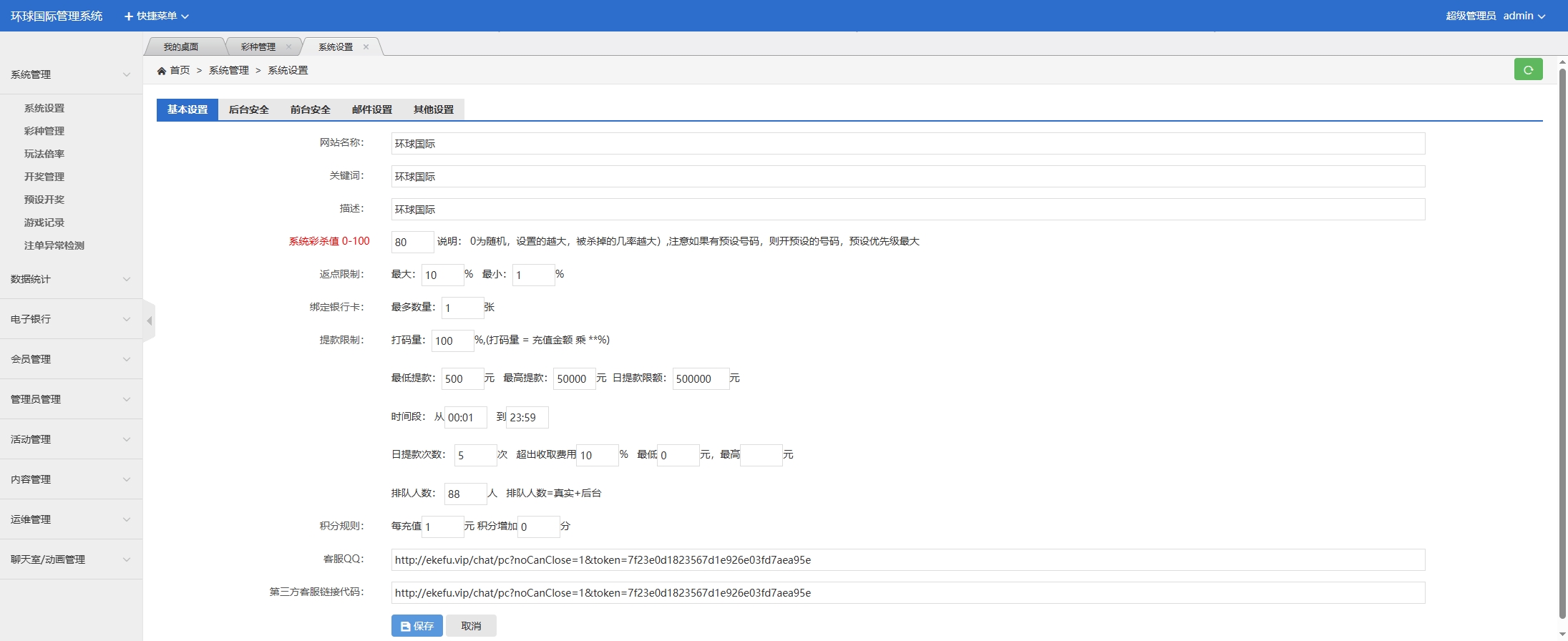Expand the 数据统计 sidebar section
The width and height of the screenshot is (1568, 641).
[70, 279]
